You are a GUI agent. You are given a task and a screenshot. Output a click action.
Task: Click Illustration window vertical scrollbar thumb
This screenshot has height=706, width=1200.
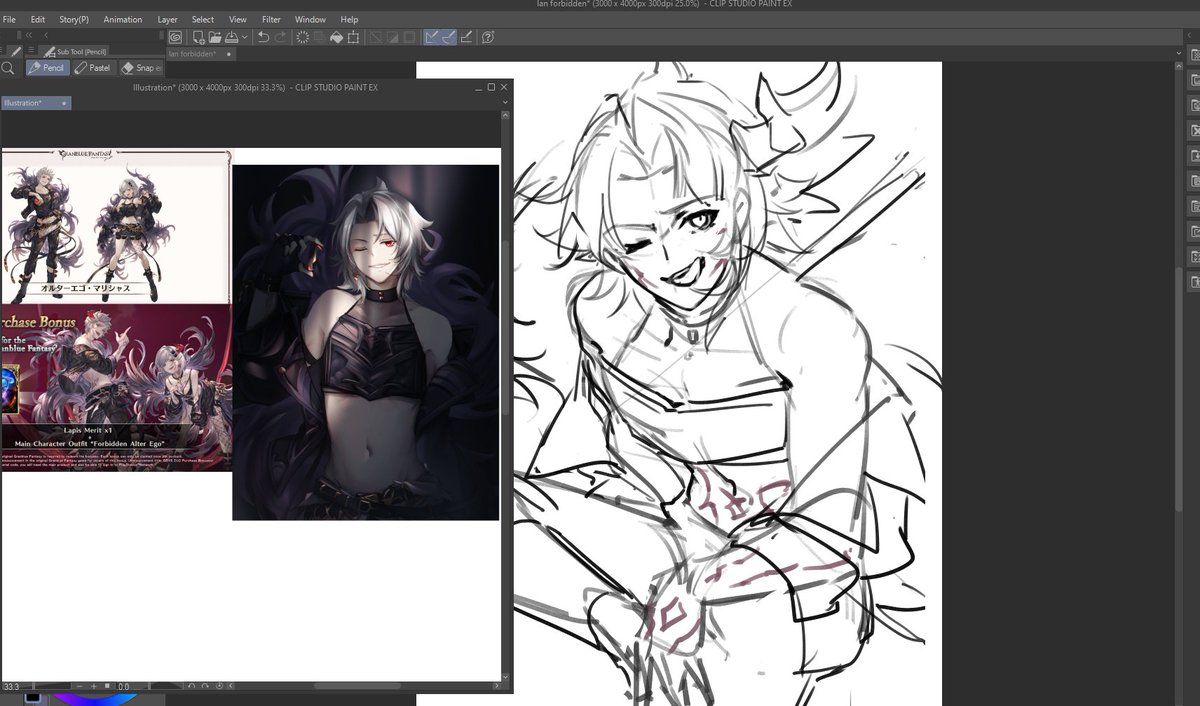(505, 328)
